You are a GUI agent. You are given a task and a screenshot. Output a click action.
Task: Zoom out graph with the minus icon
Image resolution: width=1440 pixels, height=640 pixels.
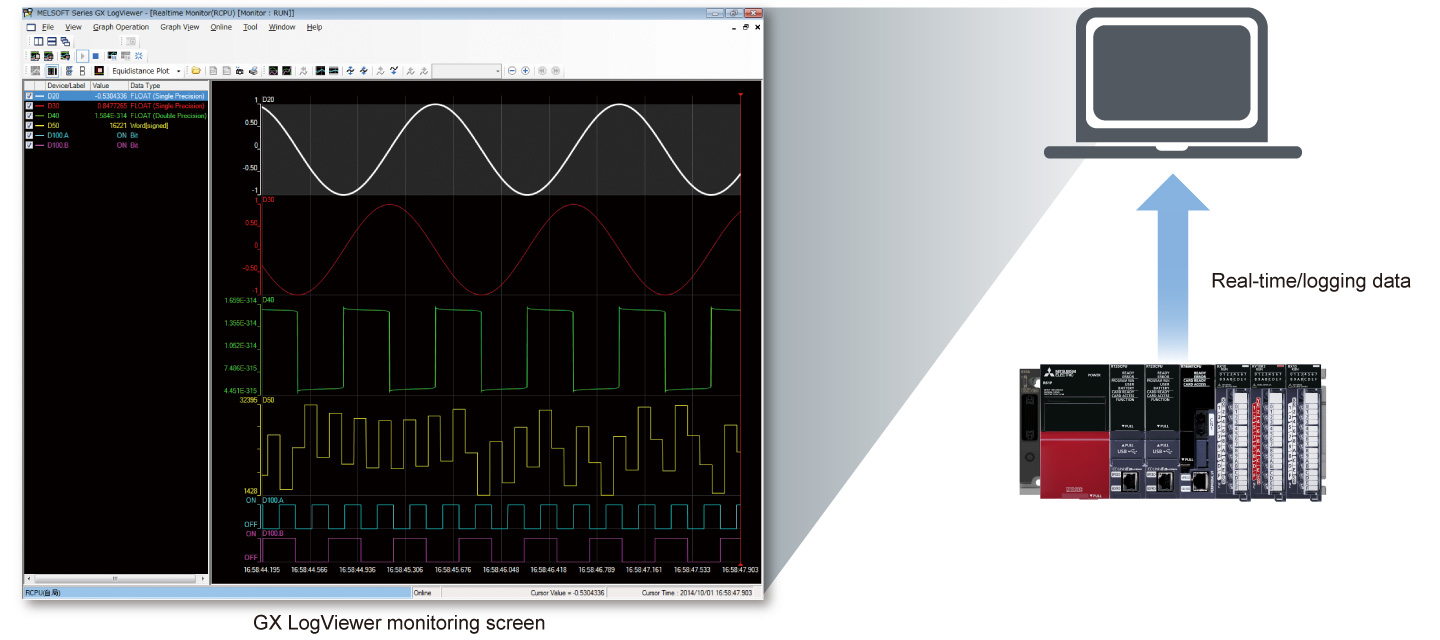click(x=512, y=71)
